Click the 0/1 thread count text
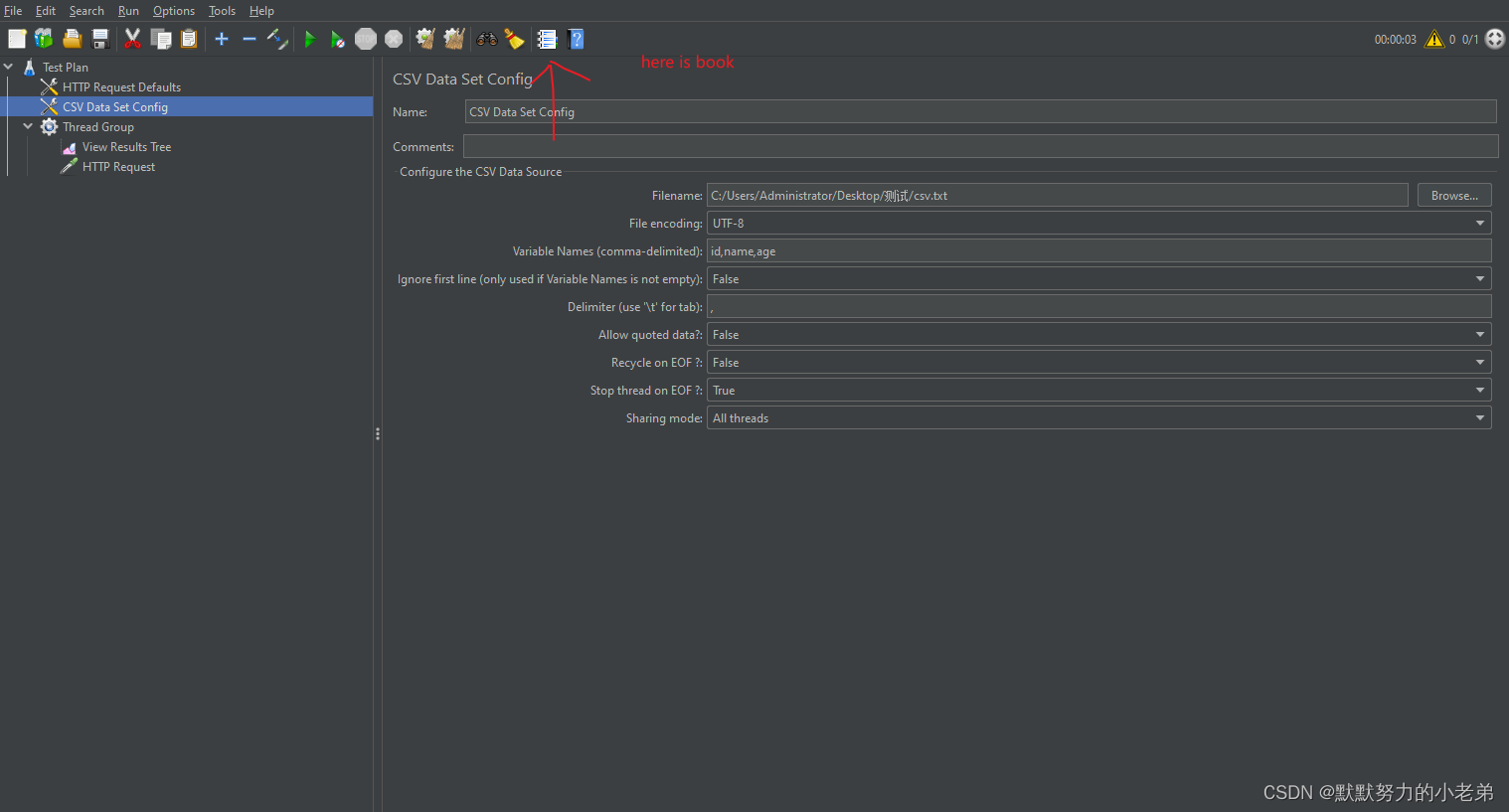Viewport: 1509px width, 812px height. coord(1470,40)
